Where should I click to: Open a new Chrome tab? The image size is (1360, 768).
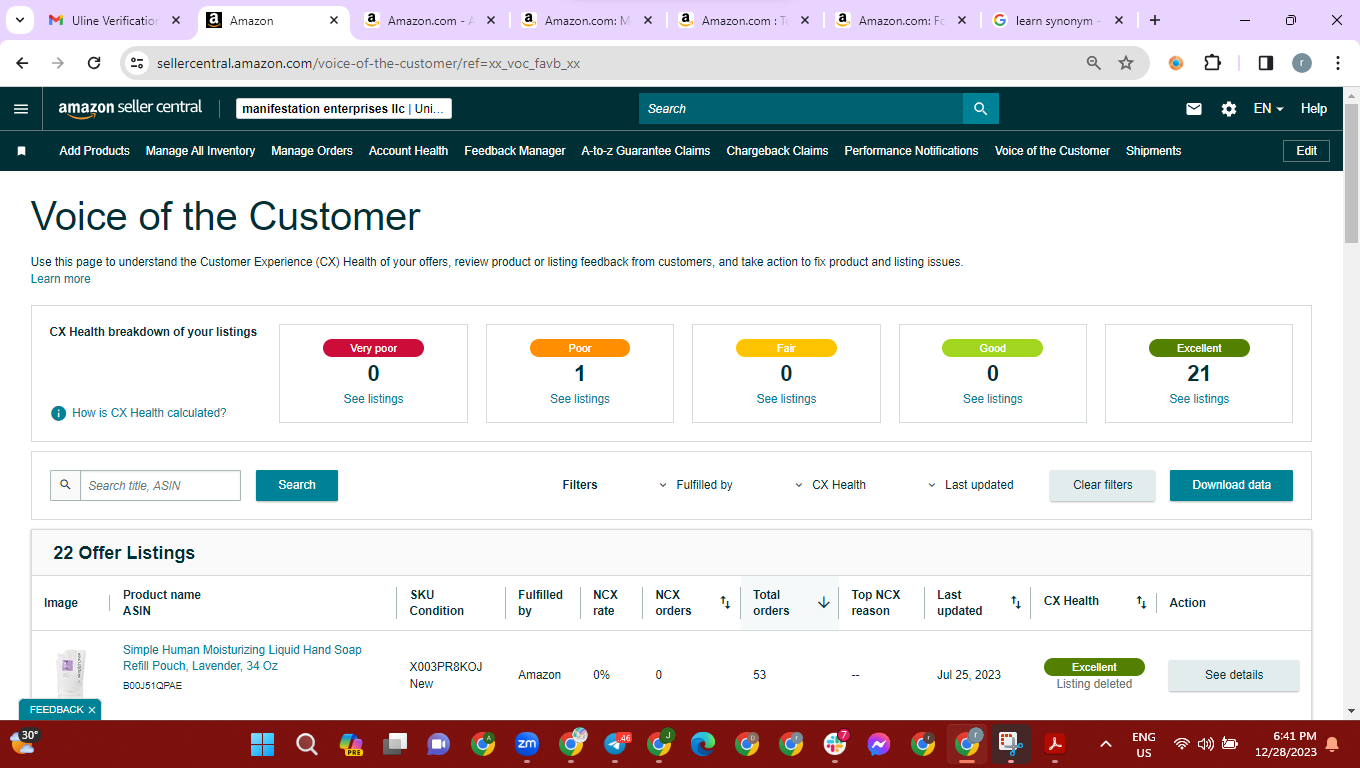pos(1155,20)
